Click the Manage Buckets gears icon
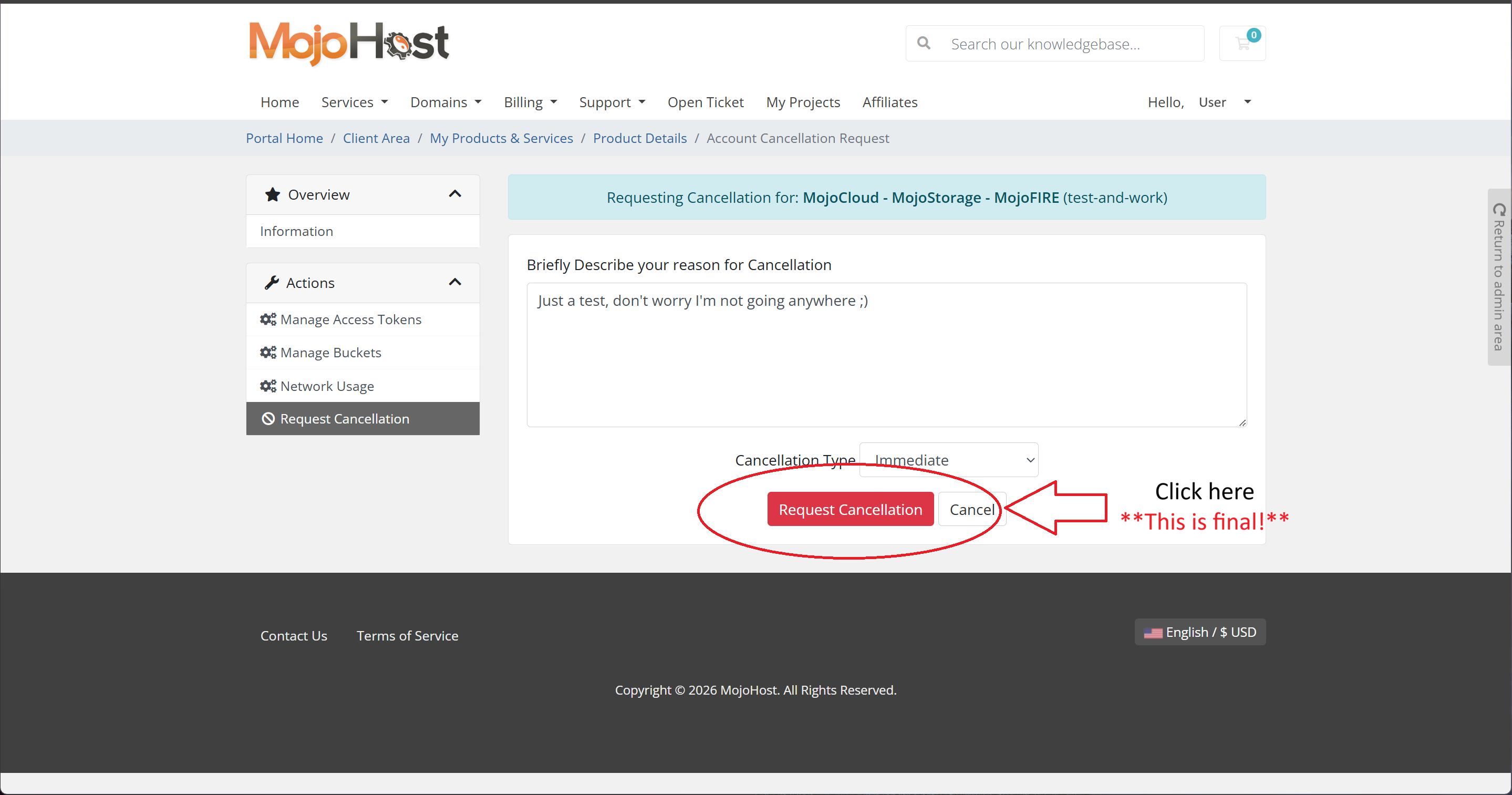 tap(267, 352)
